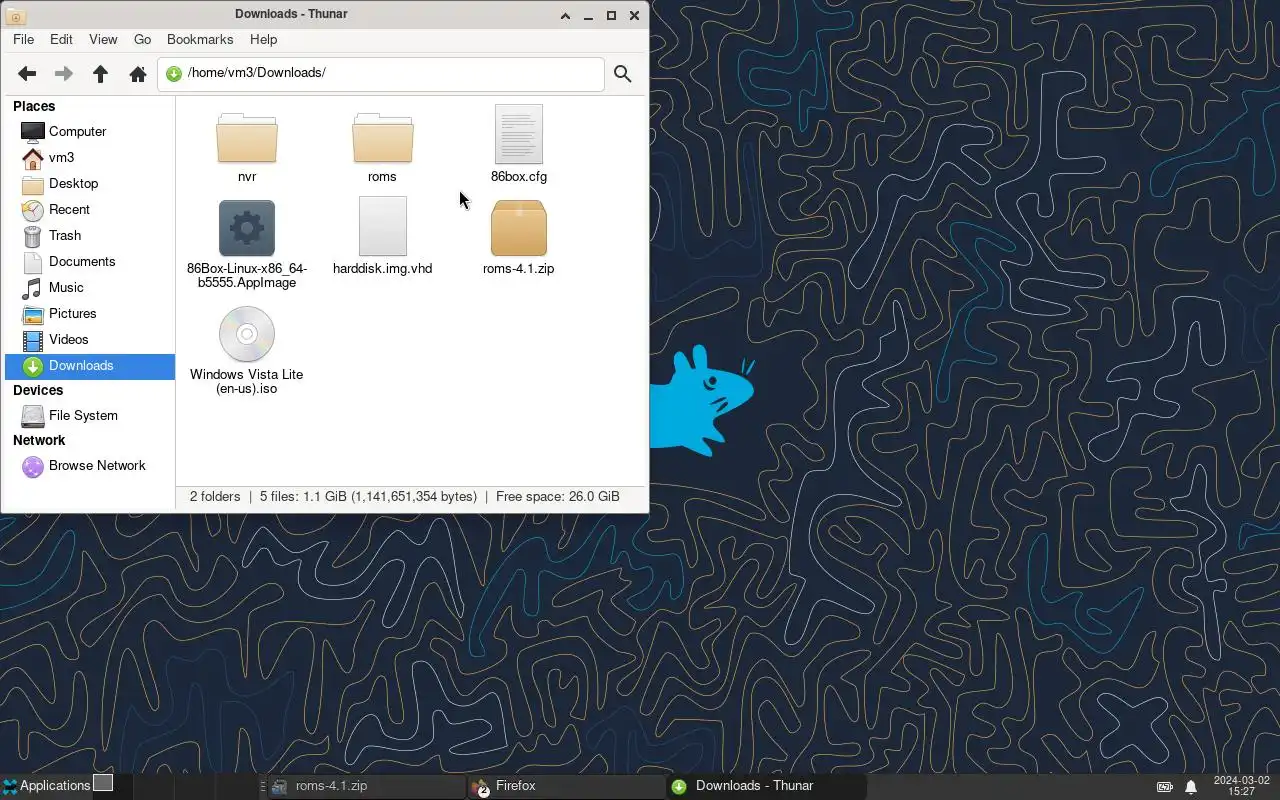Open Pictures in the sidebar
The image size is (1280, 800).
[90, 313]
